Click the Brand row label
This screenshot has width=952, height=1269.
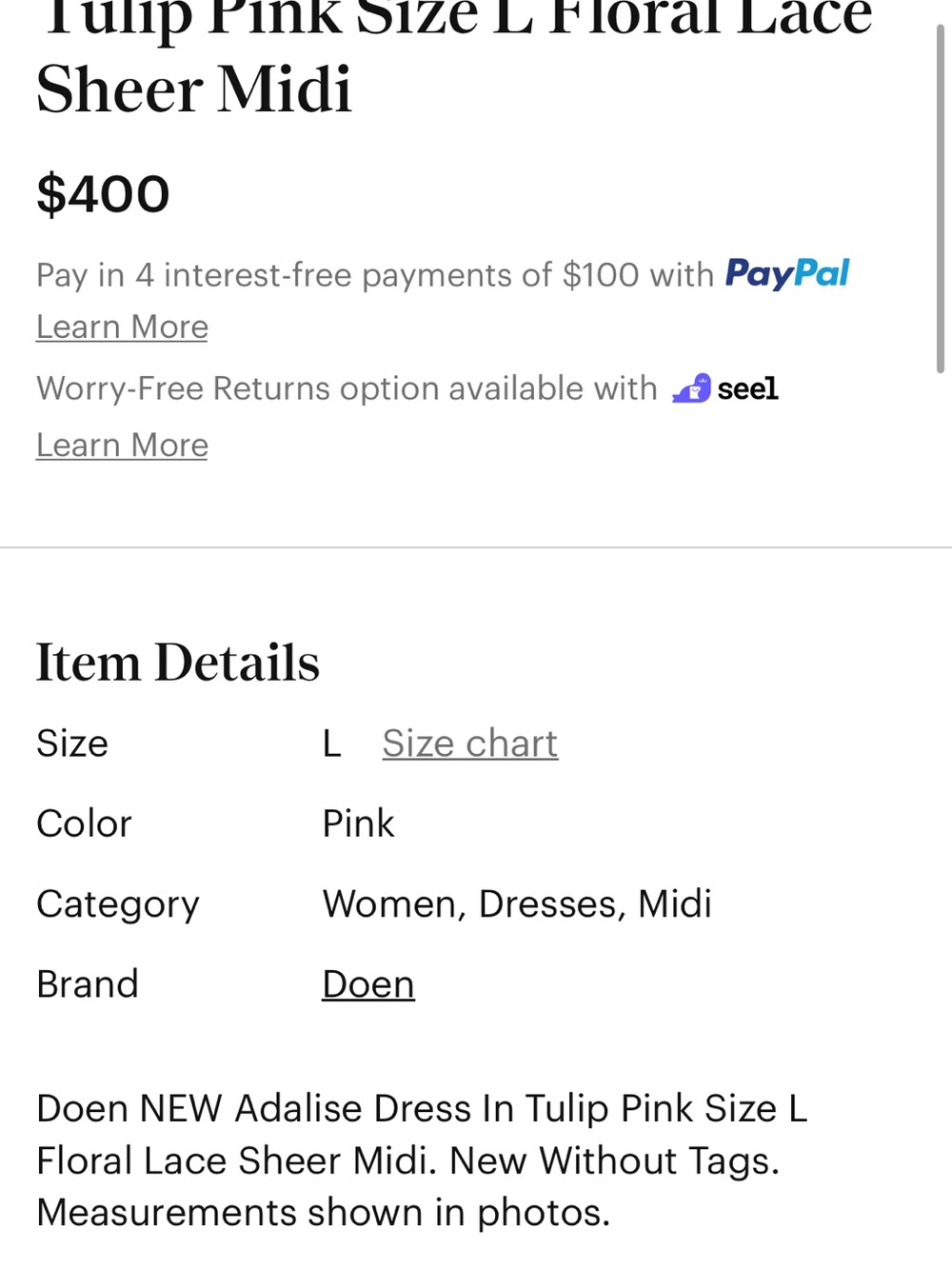tap(88, 984)
